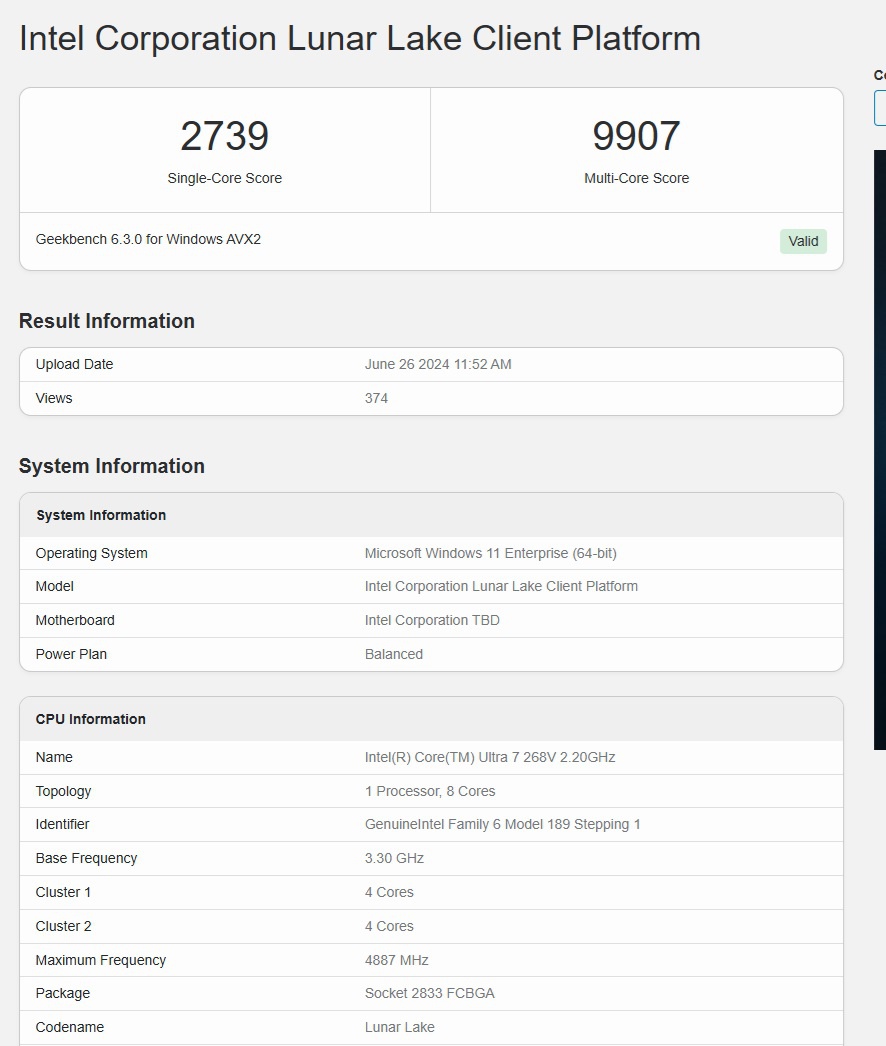Click the Valid result badge
Screen dimensions: 886x1046
point(803,241)
